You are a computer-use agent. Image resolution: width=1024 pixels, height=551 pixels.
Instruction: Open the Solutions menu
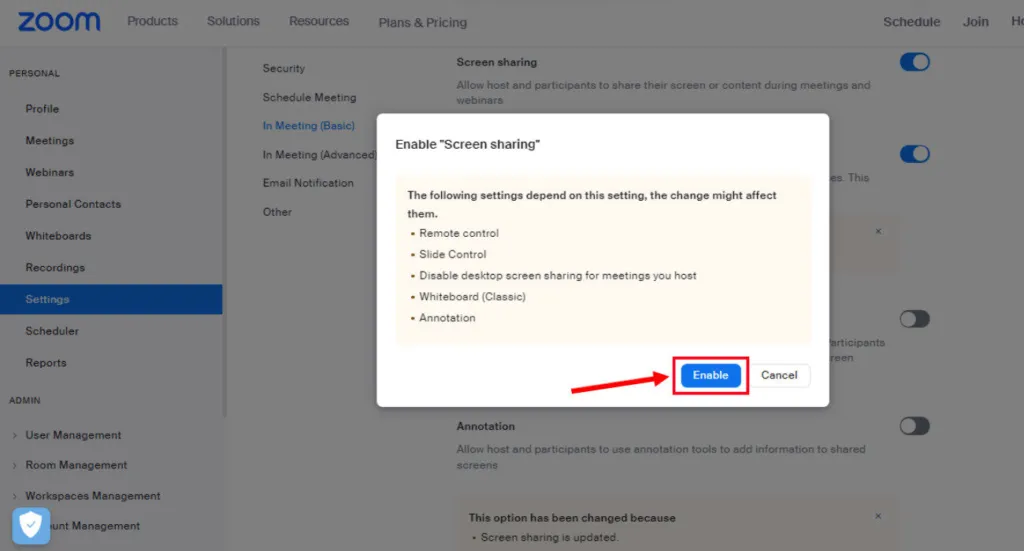pyautogui.click(x=233, y=21)
